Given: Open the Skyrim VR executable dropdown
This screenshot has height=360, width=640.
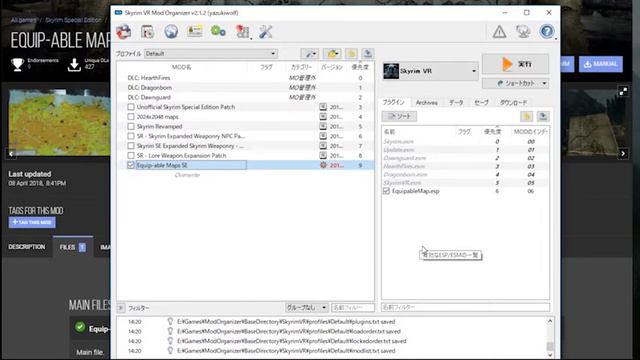Looking at the screenshot, I should pos(430,71).
